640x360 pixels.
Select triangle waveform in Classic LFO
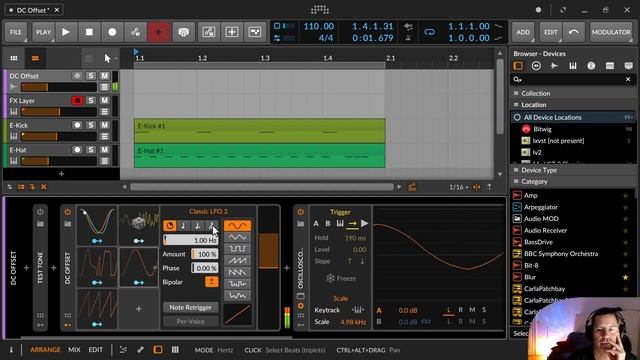(237, 237)
